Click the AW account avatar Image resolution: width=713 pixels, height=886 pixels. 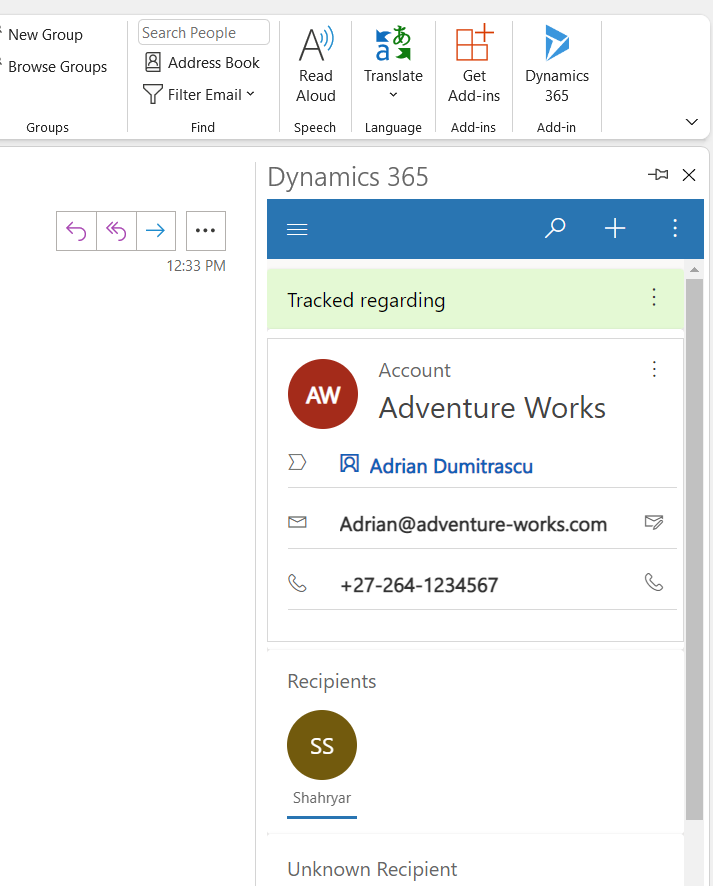(323, 394)
